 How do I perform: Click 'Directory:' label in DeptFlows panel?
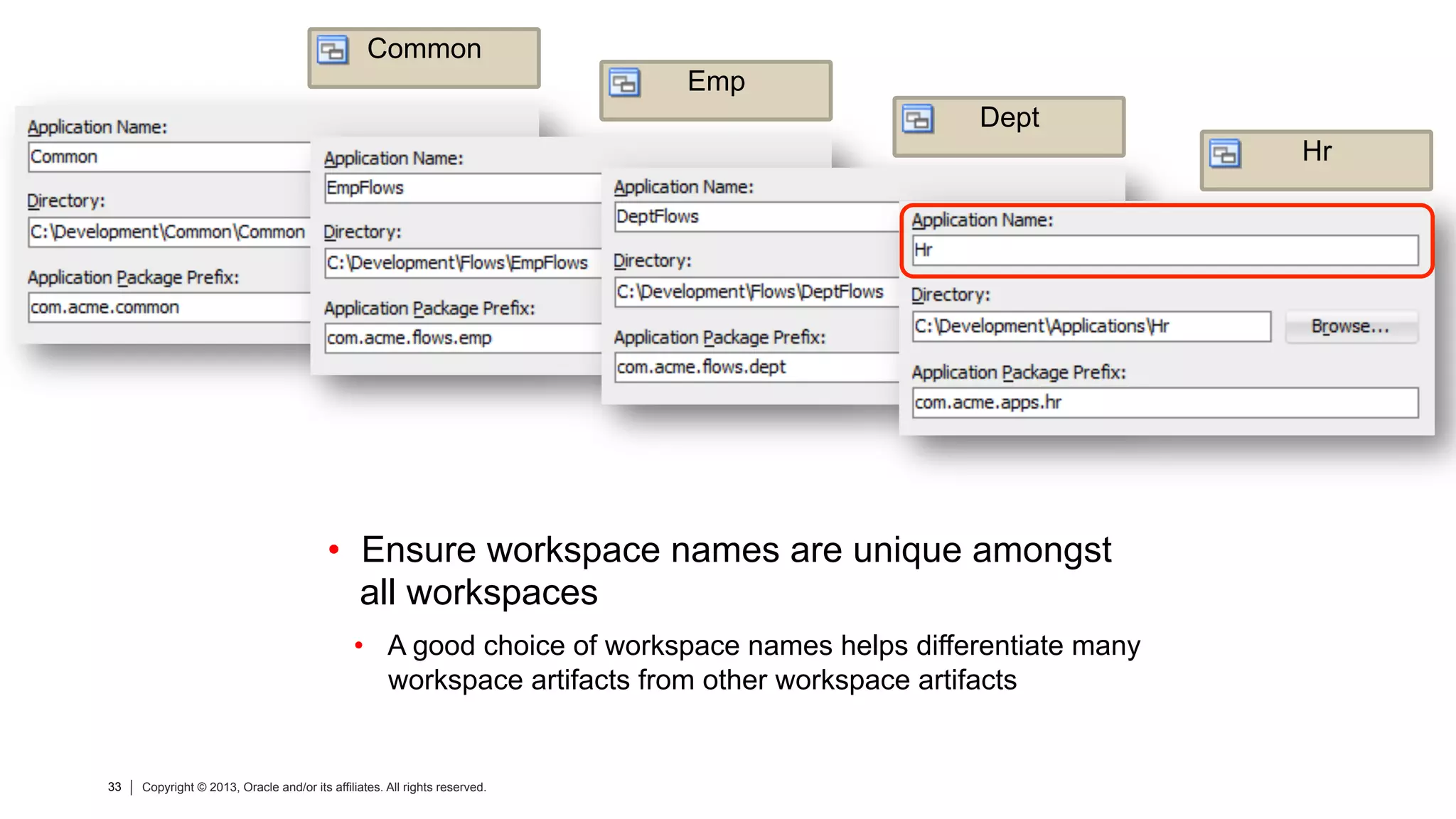[x=652, y=261]
